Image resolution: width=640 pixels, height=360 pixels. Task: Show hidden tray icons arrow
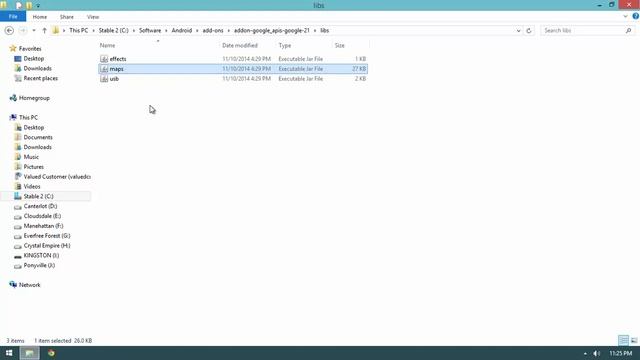585,353
